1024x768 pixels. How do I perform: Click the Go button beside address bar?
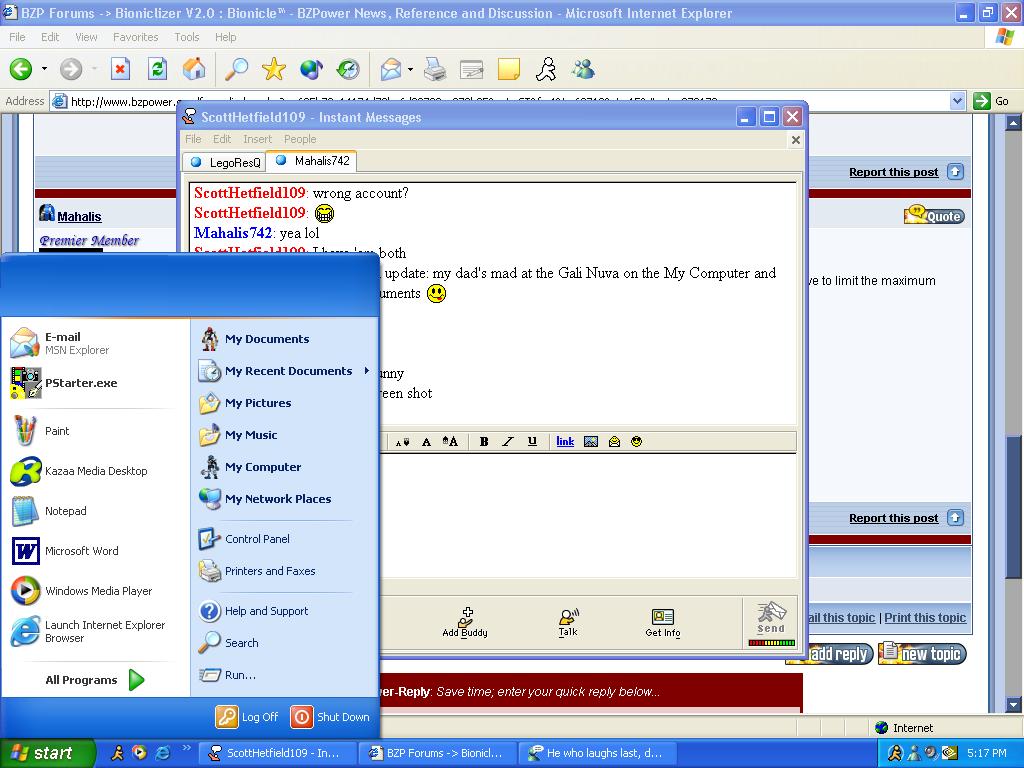991,101
